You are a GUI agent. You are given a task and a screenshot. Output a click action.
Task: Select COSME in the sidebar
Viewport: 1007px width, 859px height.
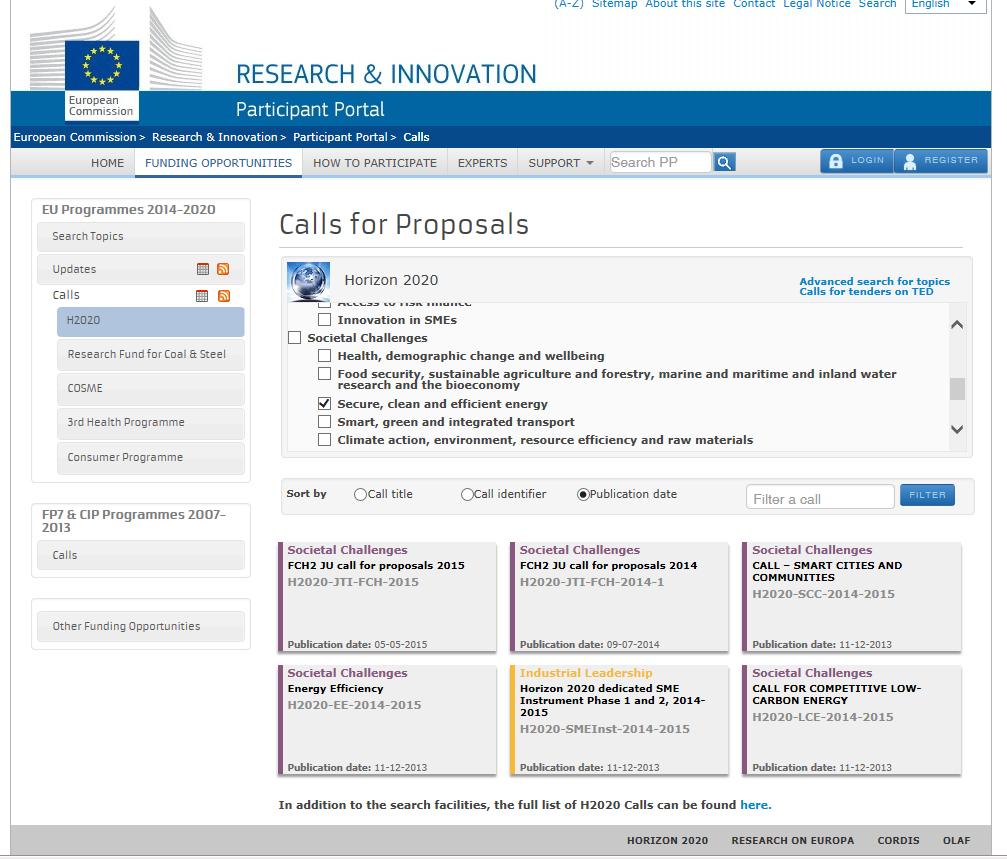point(151,388)
